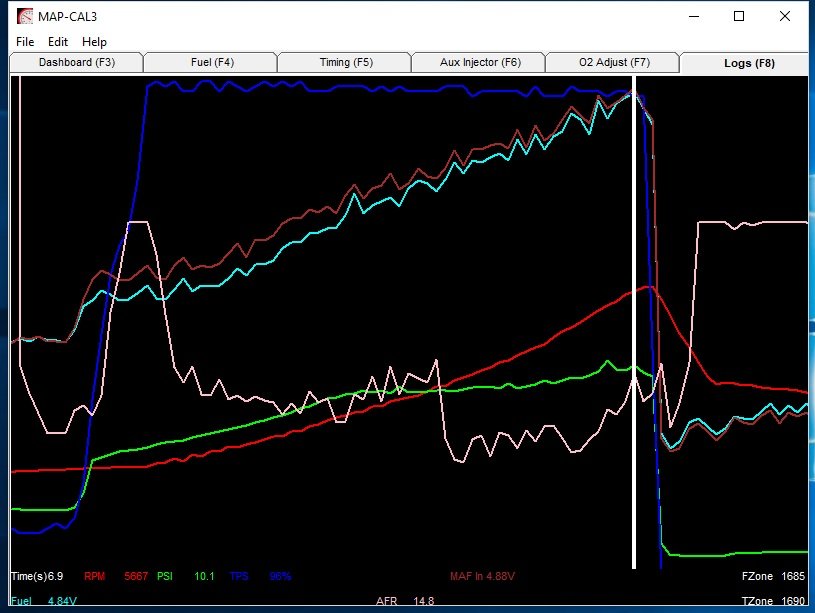
Task: Switch to the O2 Adjust (F7) tab
Action: [614, 62]
